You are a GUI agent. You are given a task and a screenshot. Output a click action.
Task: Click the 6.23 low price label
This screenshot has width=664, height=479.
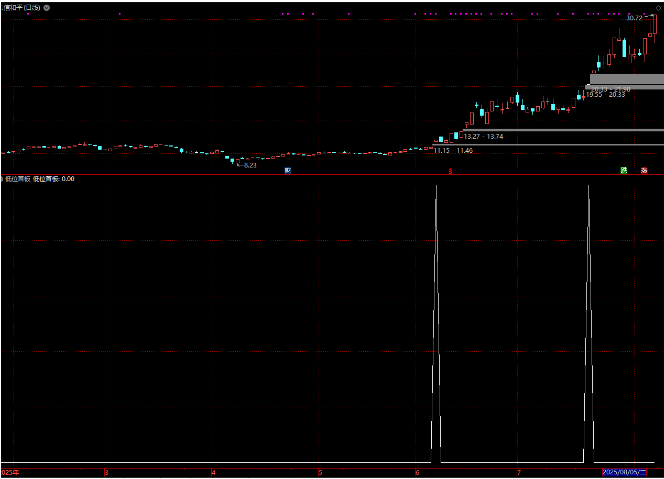249,165
